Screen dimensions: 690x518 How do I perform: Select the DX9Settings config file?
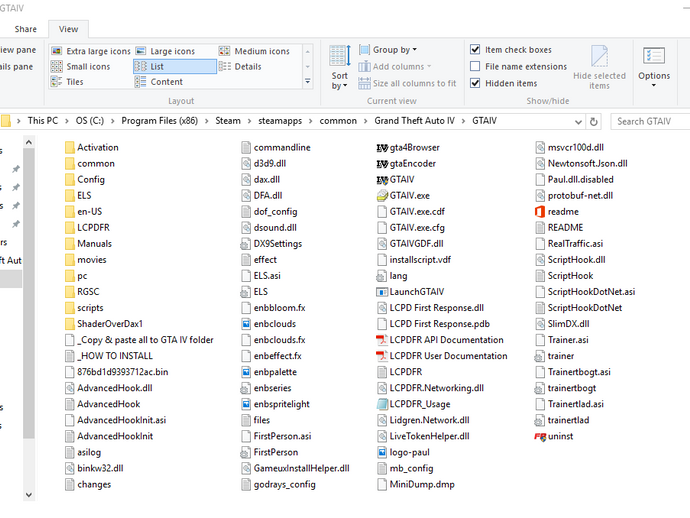(x=272, y=244)
